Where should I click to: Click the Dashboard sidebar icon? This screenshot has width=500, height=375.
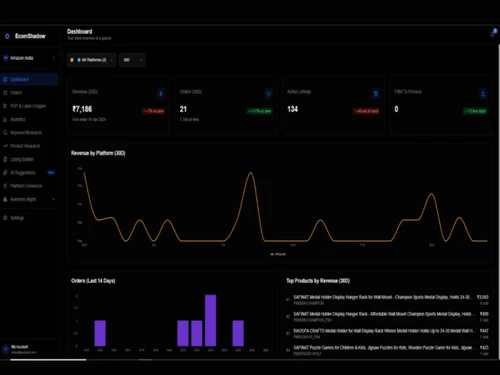[5, 79]
